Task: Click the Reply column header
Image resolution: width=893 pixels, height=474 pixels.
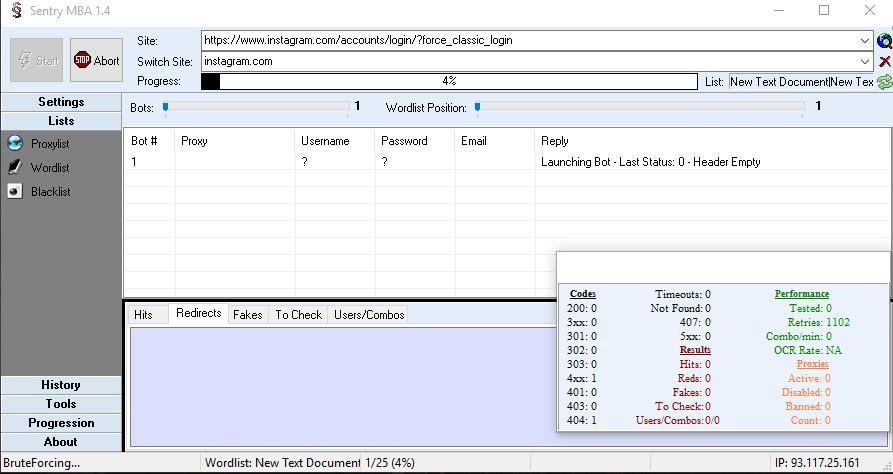Action: click(x=712, y=141)
